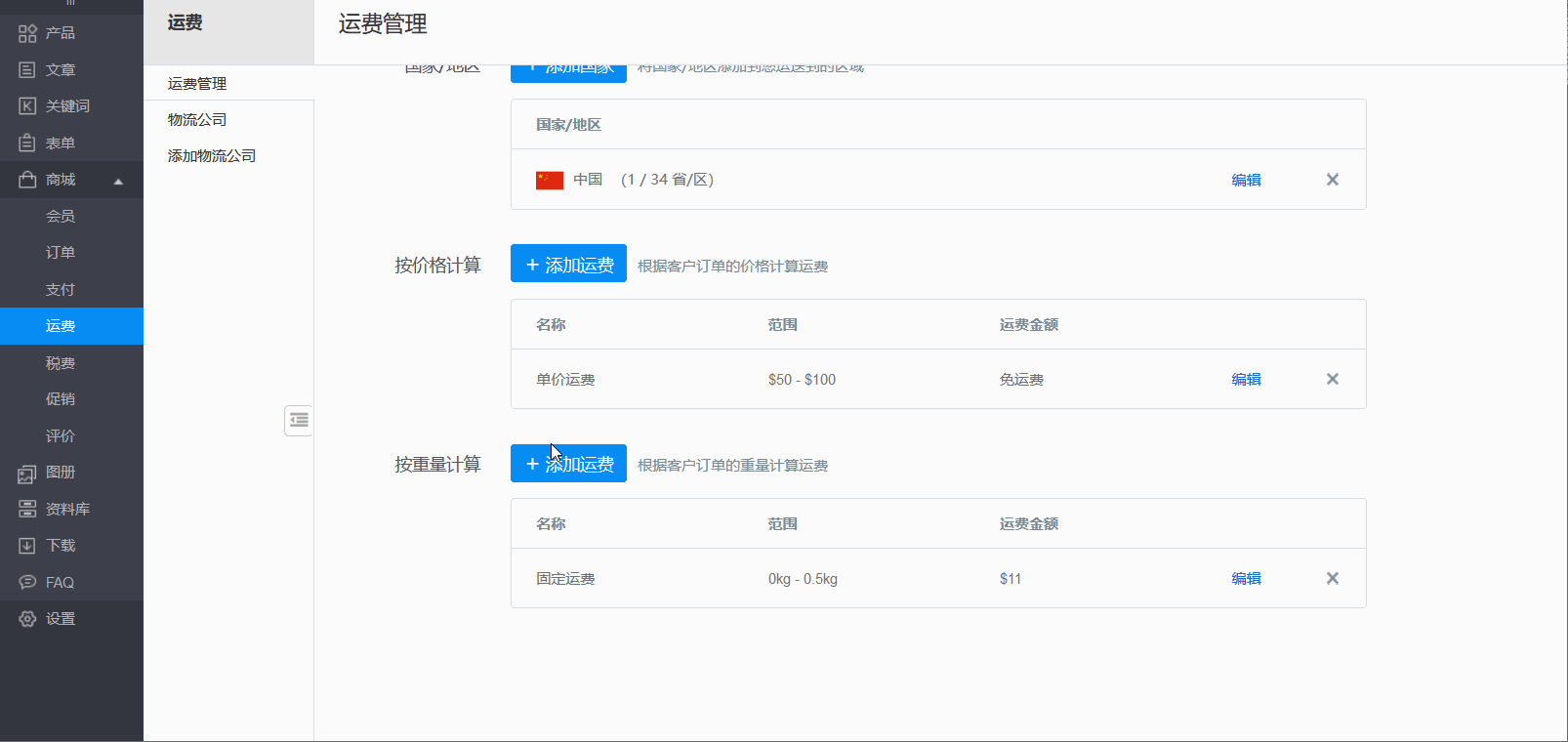
Task: Click the 产品 products icon in sidebar
Action: [x=27, y=33]
